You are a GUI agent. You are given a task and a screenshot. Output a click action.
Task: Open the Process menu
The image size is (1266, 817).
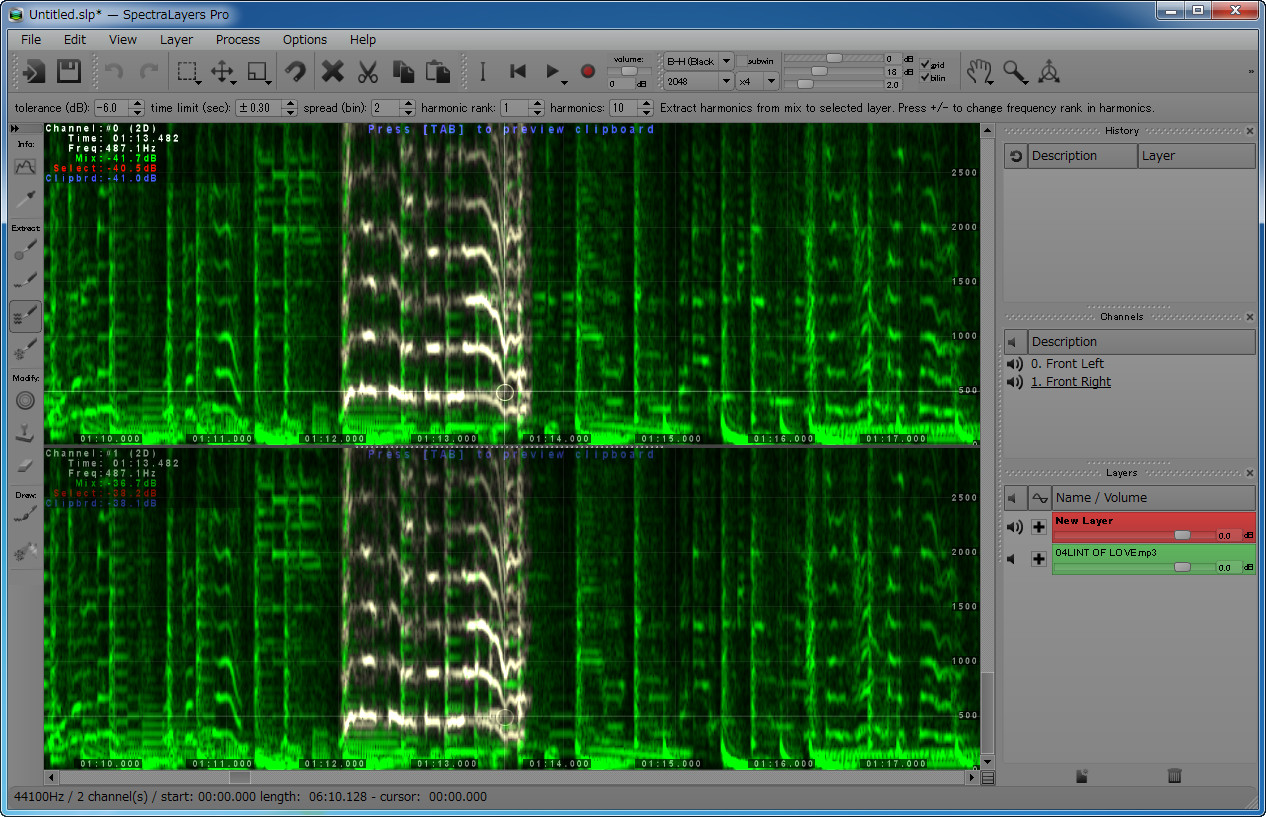point(238,40)
